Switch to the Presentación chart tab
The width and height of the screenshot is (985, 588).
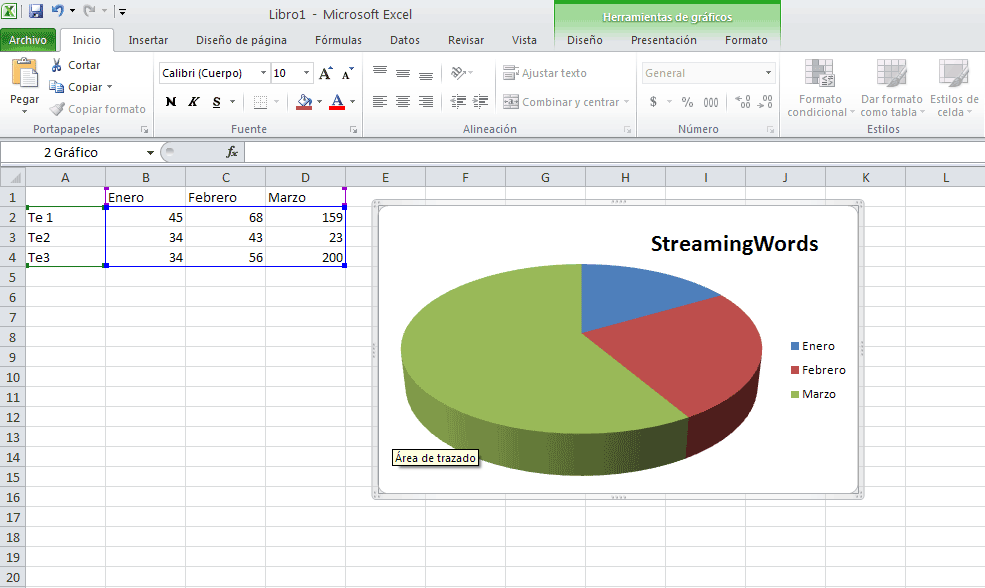coord(663,40)
